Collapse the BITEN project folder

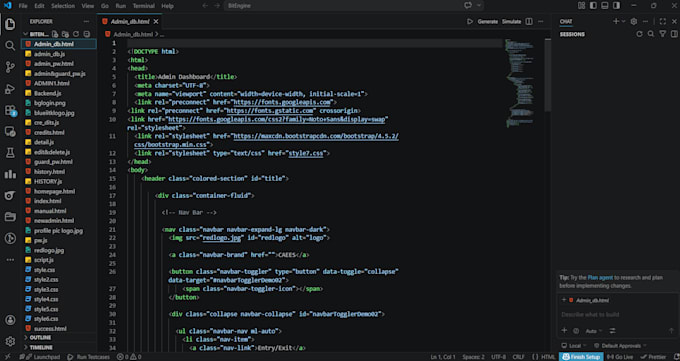(36, 34)
